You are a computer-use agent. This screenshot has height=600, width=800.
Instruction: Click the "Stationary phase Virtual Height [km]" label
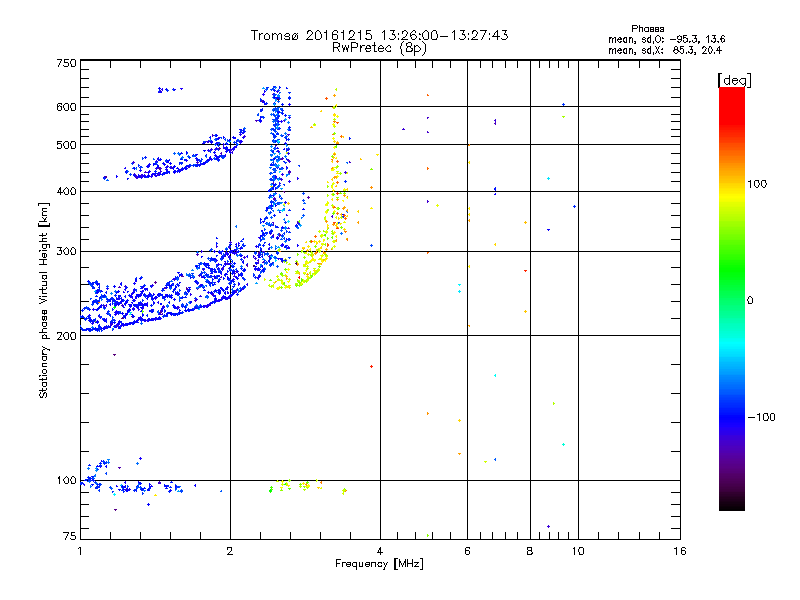[x=44, y=300]
